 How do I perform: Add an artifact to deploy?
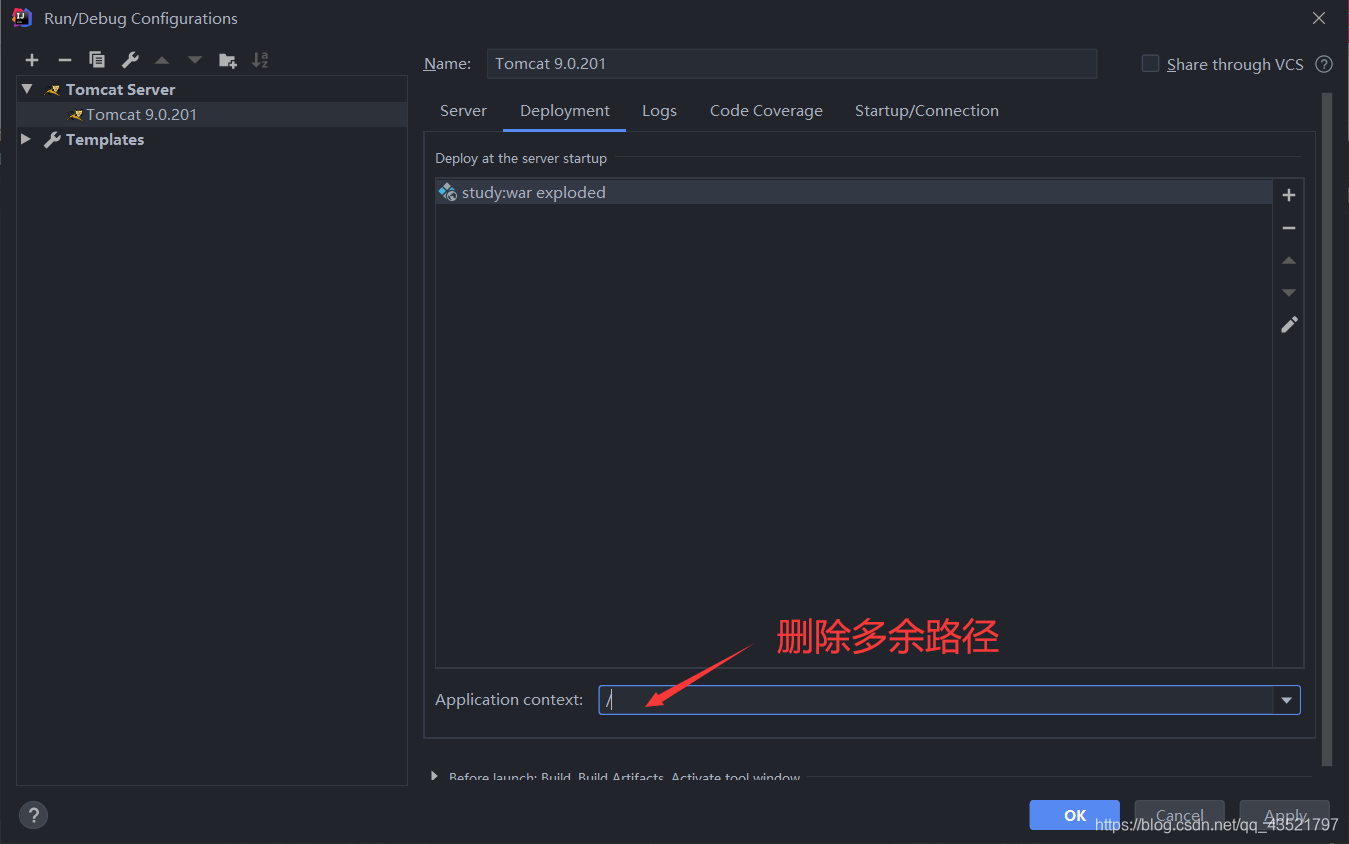[x=1289, y=195]
